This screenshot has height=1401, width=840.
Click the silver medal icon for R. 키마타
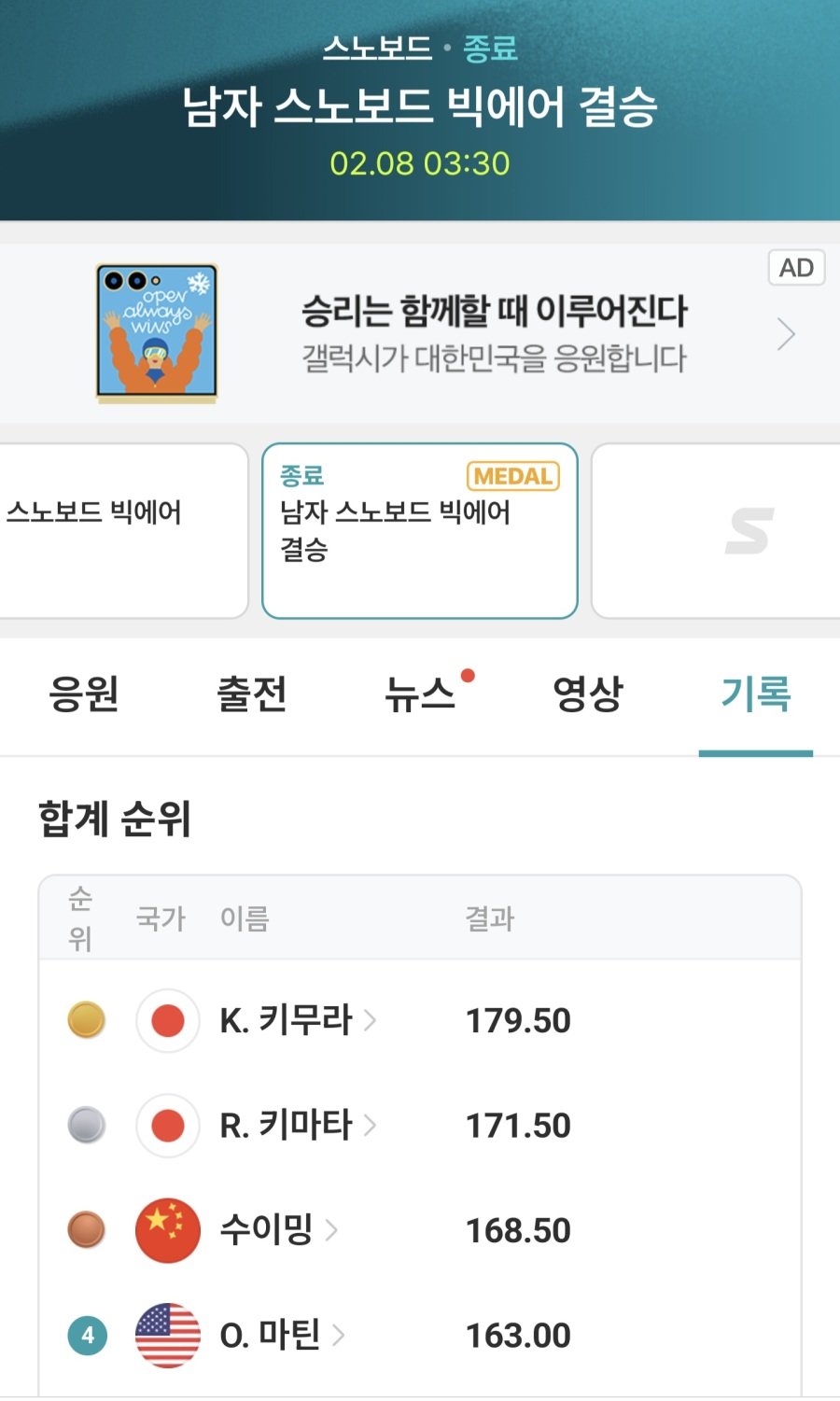[x=86, y=1126]
